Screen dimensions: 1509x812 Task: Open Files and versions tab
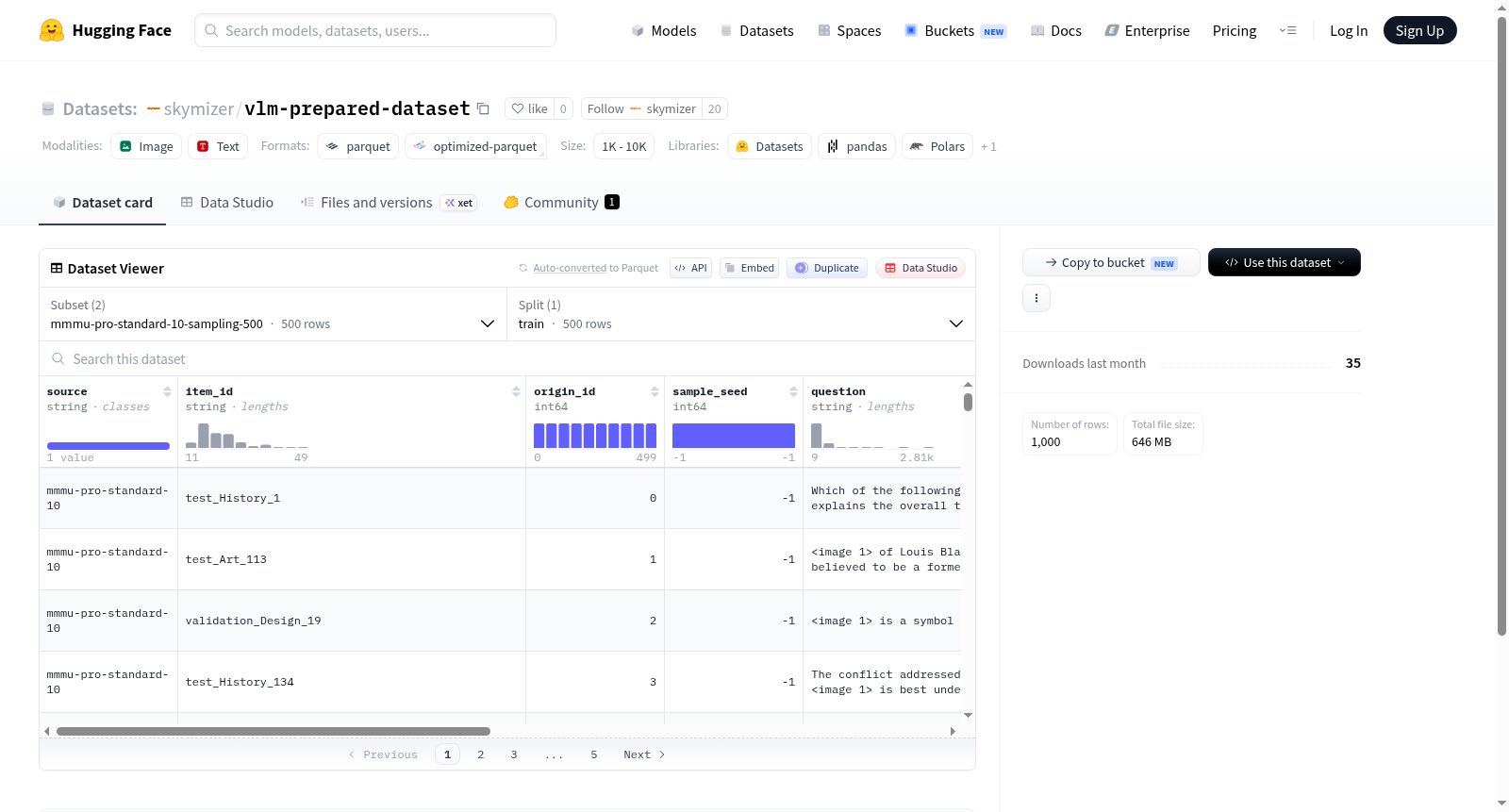coord(388,203)
